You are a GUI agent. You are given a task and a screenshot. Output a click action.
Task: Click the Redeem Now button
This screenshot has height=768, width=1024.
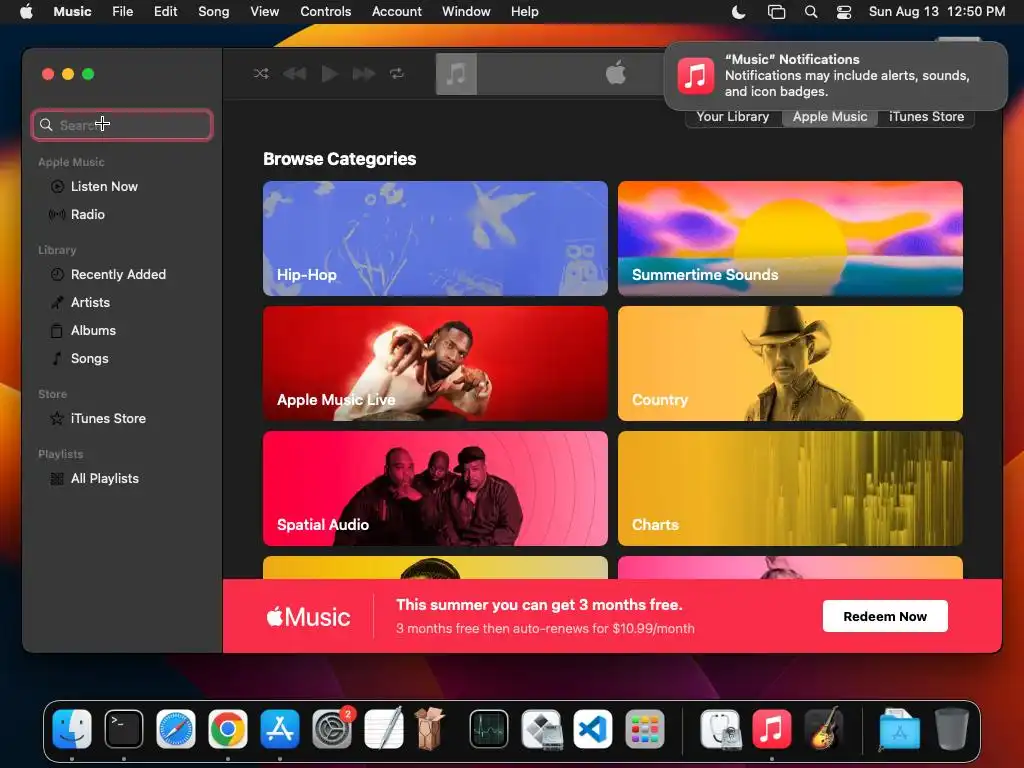coord(885,616)
